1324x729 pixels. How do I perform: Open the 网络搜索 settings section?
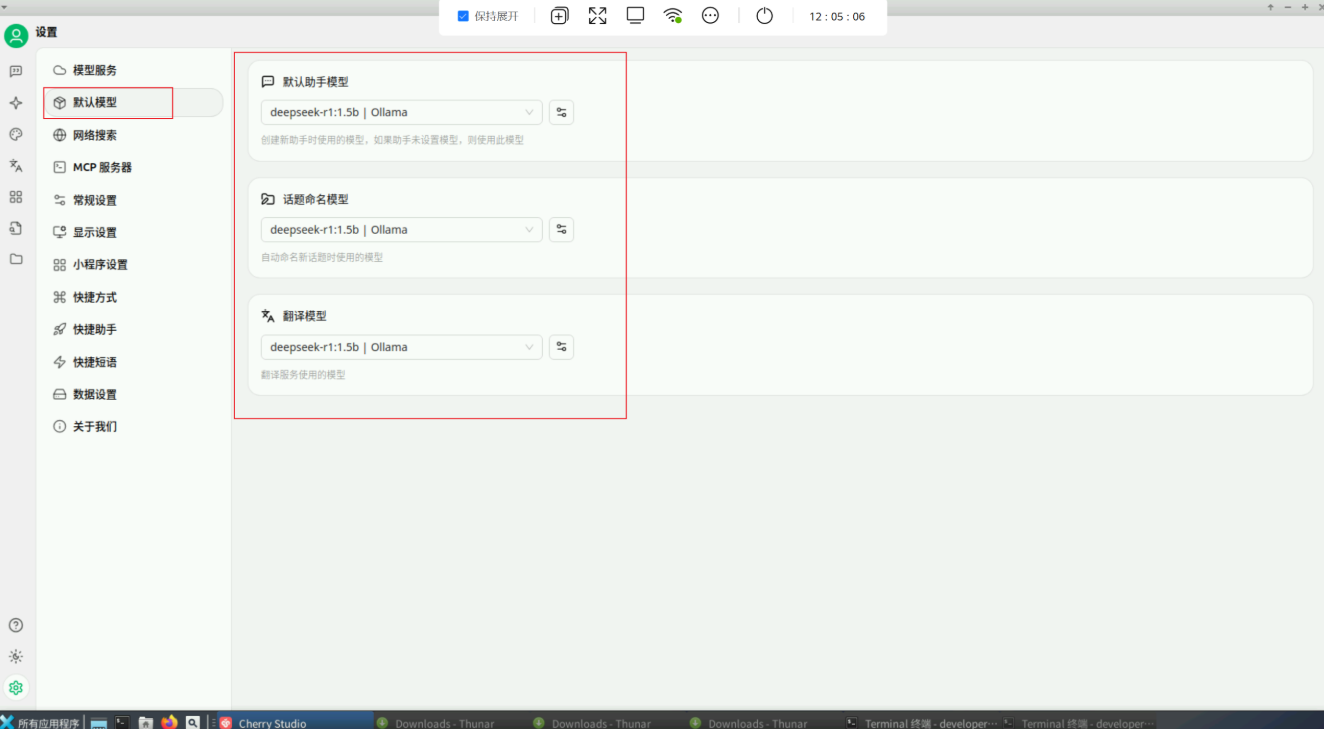pyautogui.click(x=133, y=135)
